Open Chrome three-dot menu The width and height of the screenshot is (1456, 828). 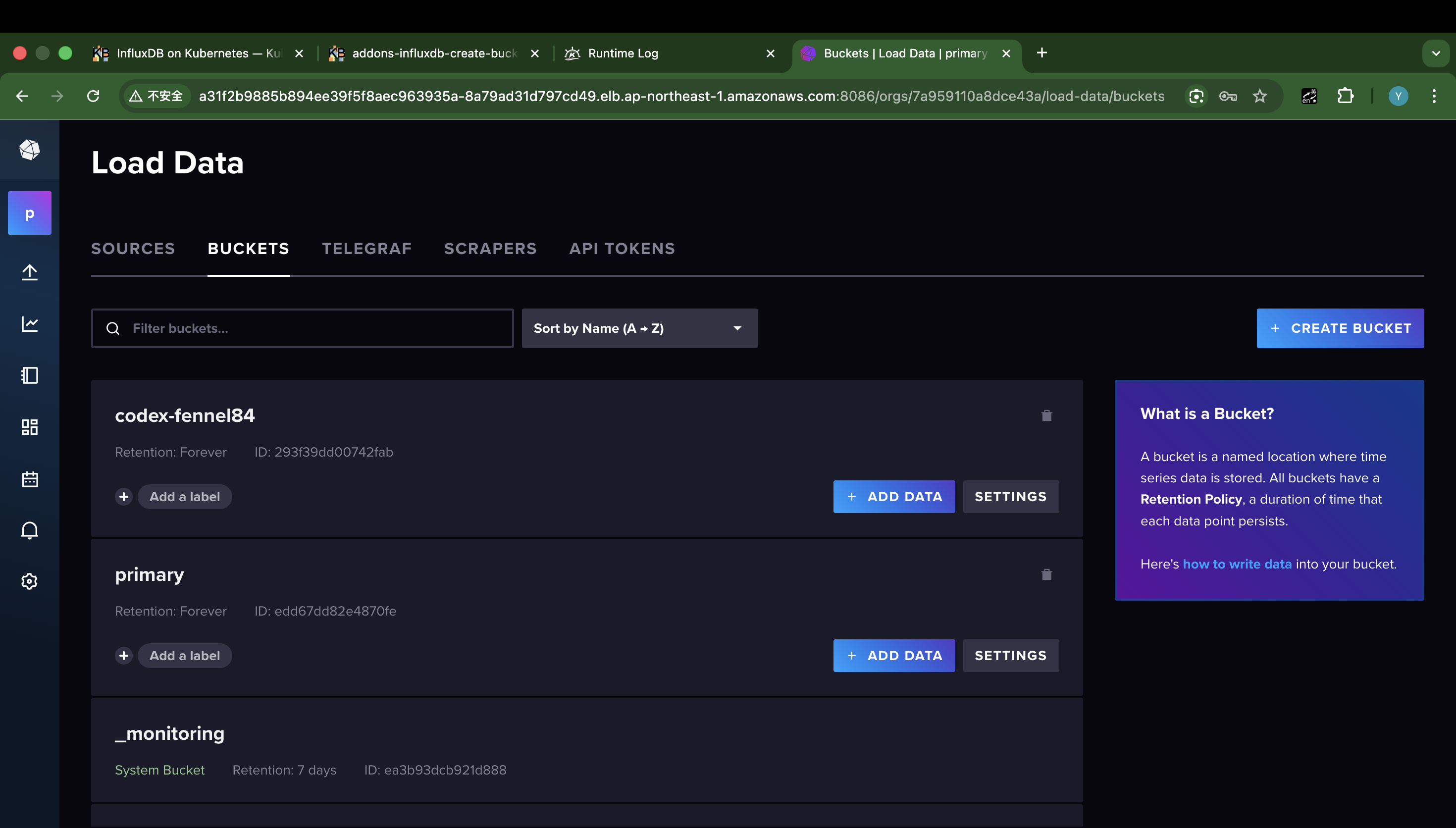click(1434, 96)
